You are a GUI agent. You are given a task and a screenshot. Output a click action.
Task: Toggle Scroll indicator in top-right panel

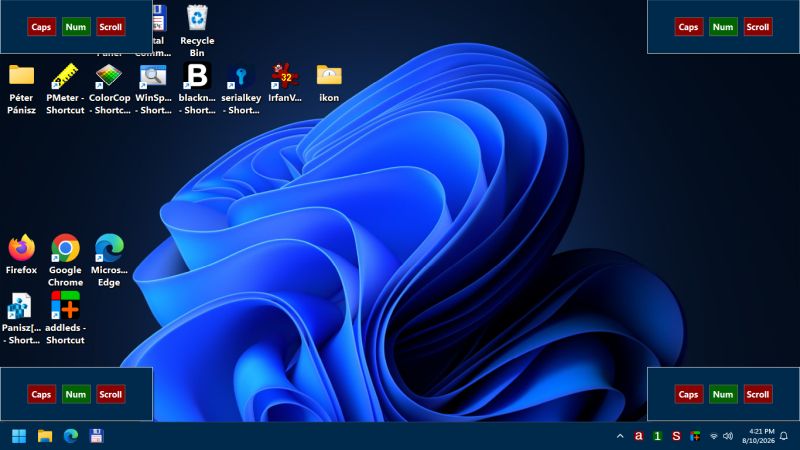click(x=758, y=27)
